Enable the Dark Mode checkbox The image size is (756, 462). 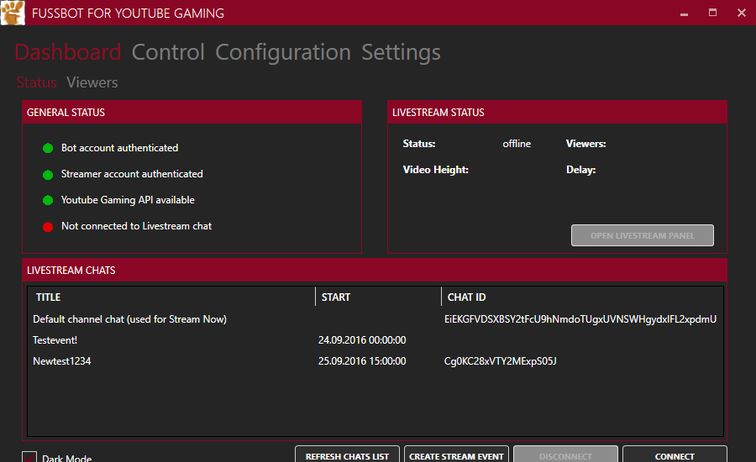[29, 458]
